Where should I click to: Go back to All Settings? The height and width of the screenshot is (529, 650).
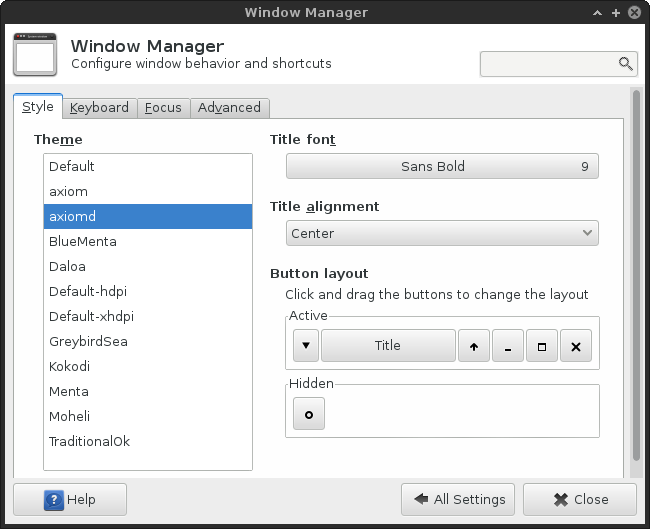[x=458, y=499]
